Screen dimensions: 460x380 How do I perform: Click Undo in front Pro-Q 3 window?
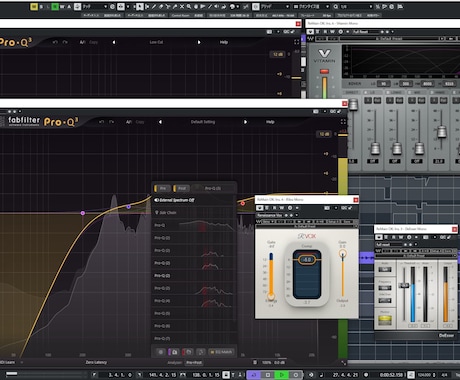[101, 122]
